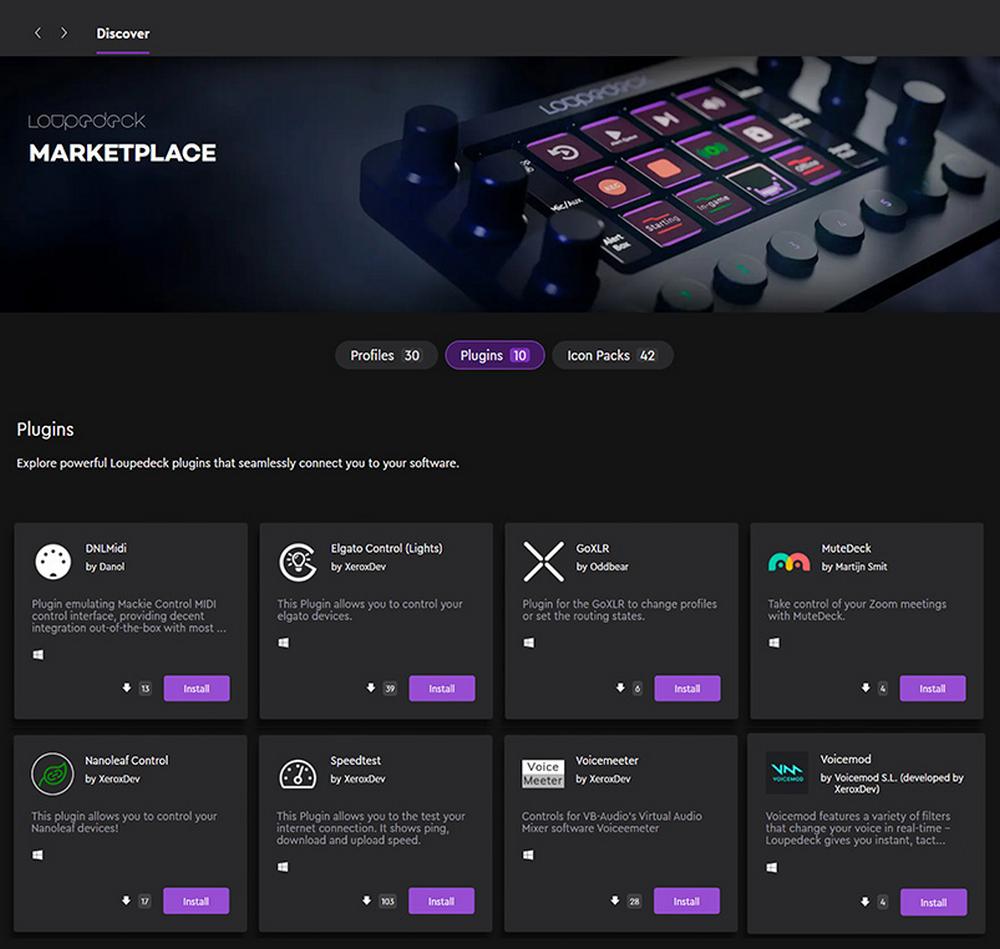Go forward with the right arrow
Screen dimensions: 1000x949
pyautogui.click(x=64, y=33)
